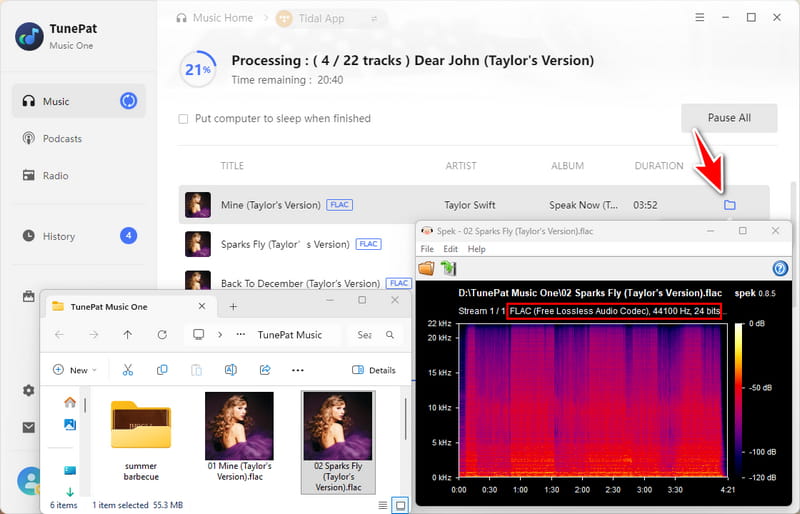Switch Explorer to details list view icon
The width and height of the screenshot is (800, 514).
[x=383, y=505]
